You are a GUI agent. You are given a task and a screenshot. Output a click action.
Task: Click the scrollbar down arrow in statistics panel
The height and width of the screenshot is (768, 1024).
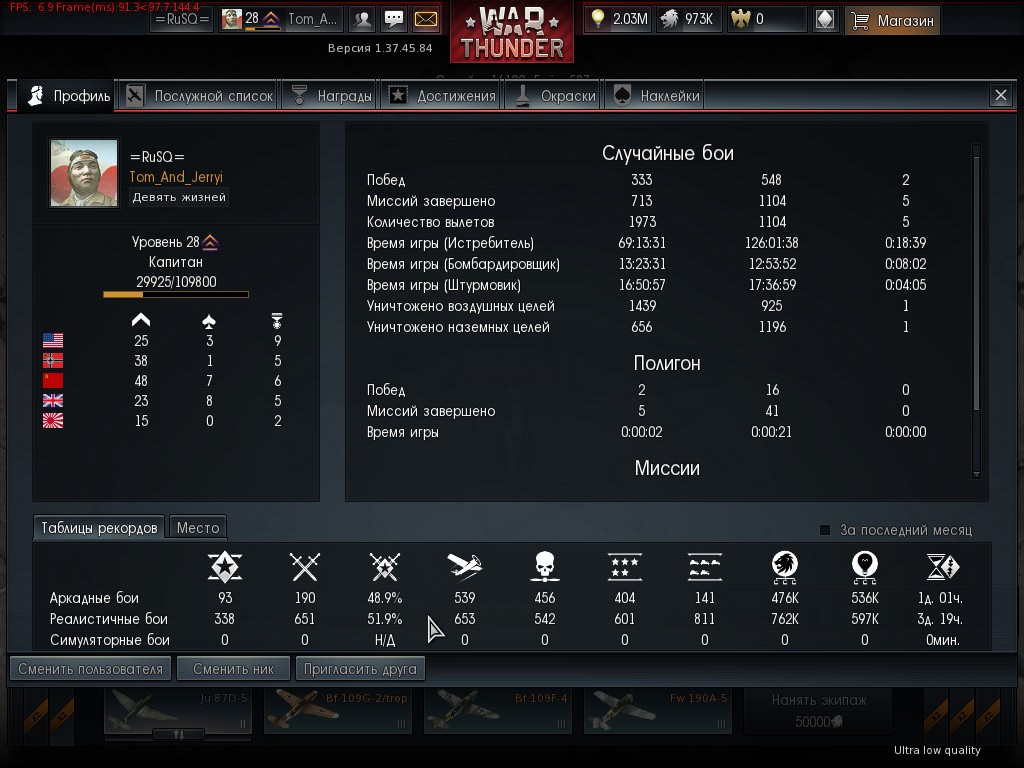976,475
